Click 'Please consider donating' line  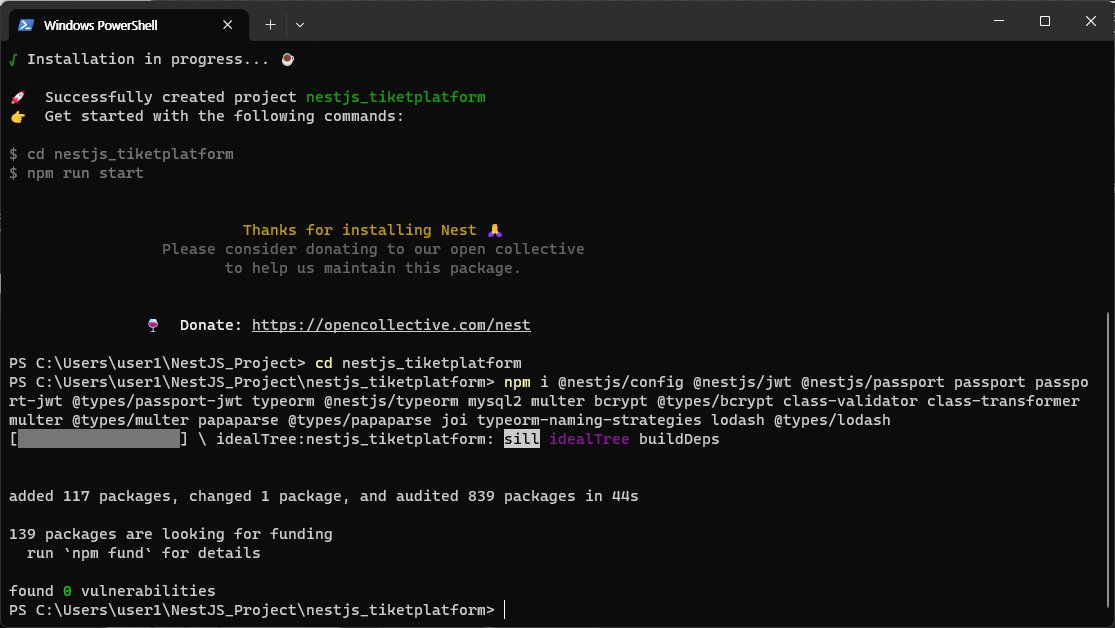click(x=373, y=250)
